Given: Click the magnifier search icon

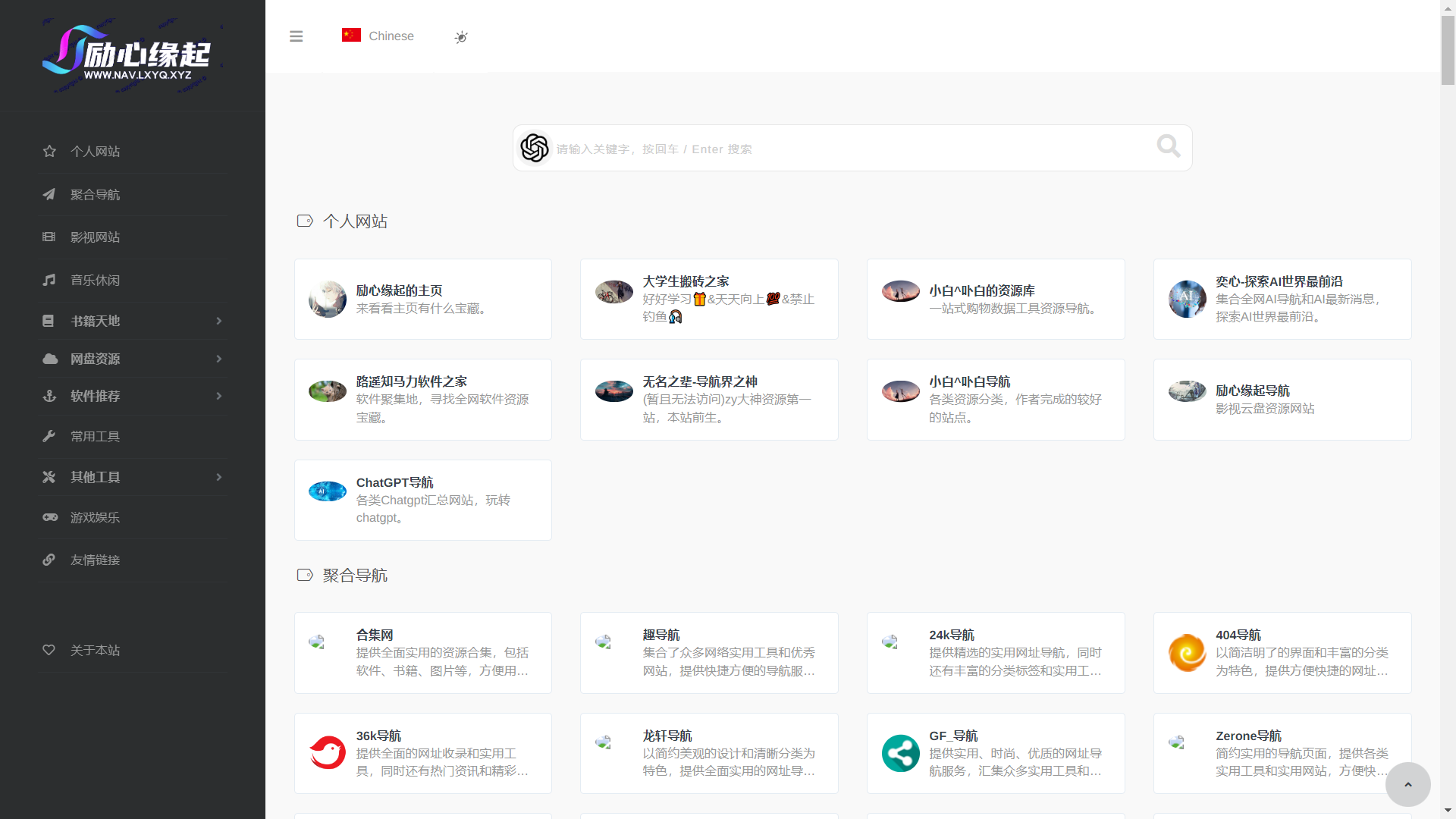Looking at the screenshot, I should (x=1168, y=146).
